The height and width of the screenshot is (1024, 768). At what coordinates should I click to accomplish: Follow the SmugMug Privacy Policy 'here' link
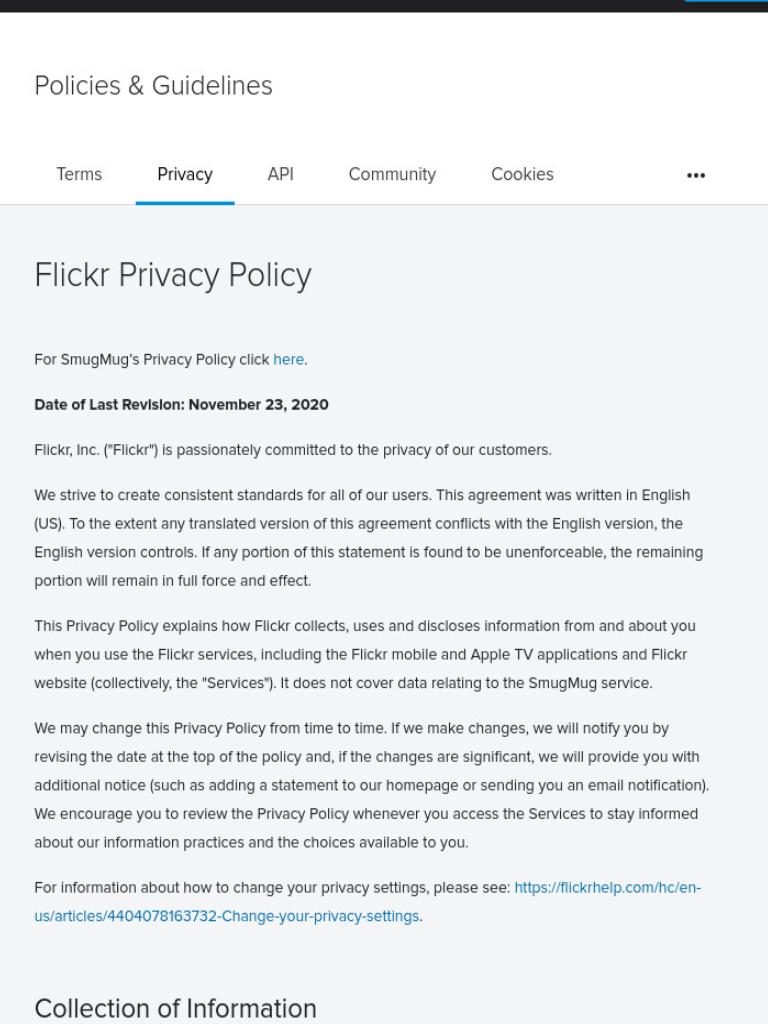[x=288, y=360]
